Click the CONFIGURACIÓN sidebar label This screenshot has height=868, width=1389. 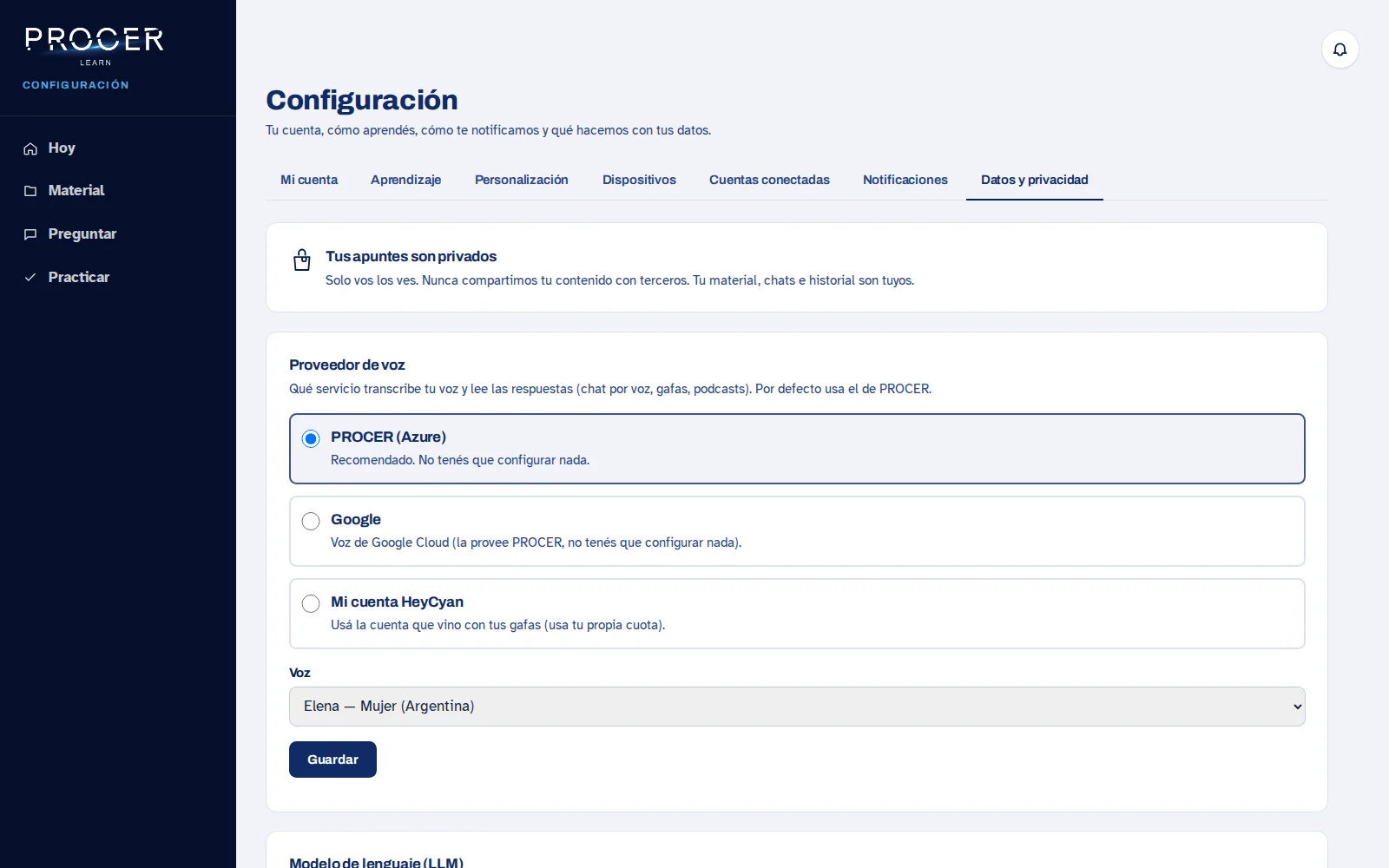click(76, 85)
